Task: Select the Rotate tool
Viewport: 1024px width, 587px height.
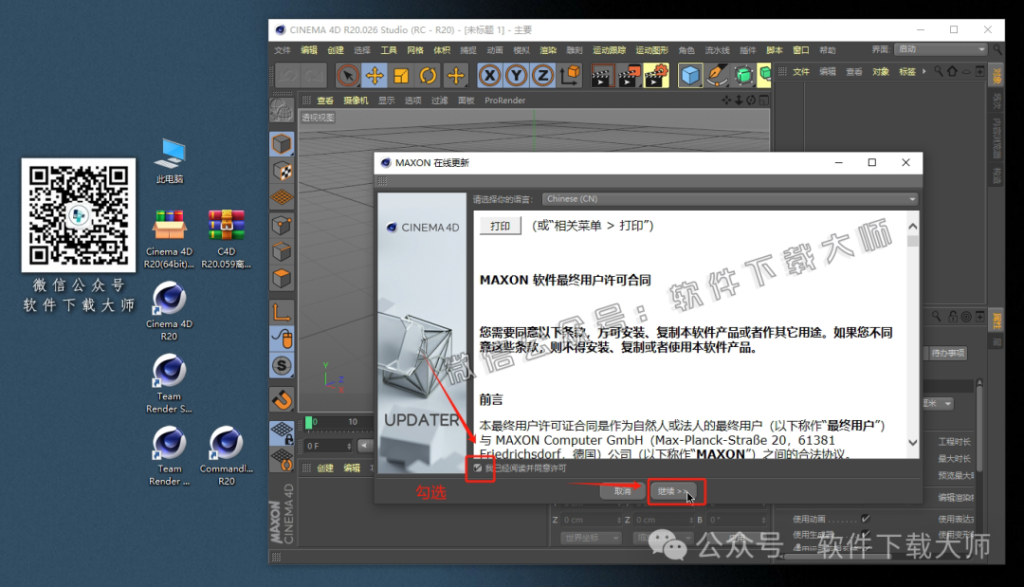Action: [430, 74]
